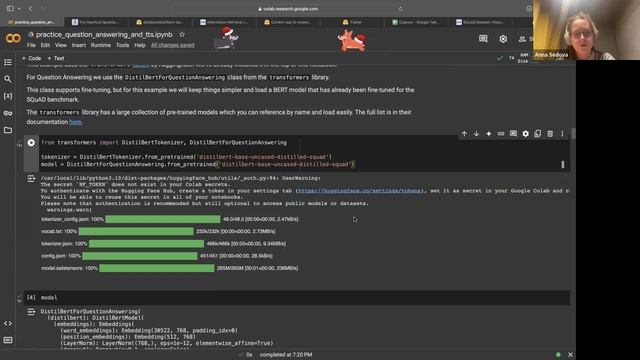This screenshot has width=640, height=360.
Task: Open the Tools menu
Action: pyautogui.click(x=122, y=45)
